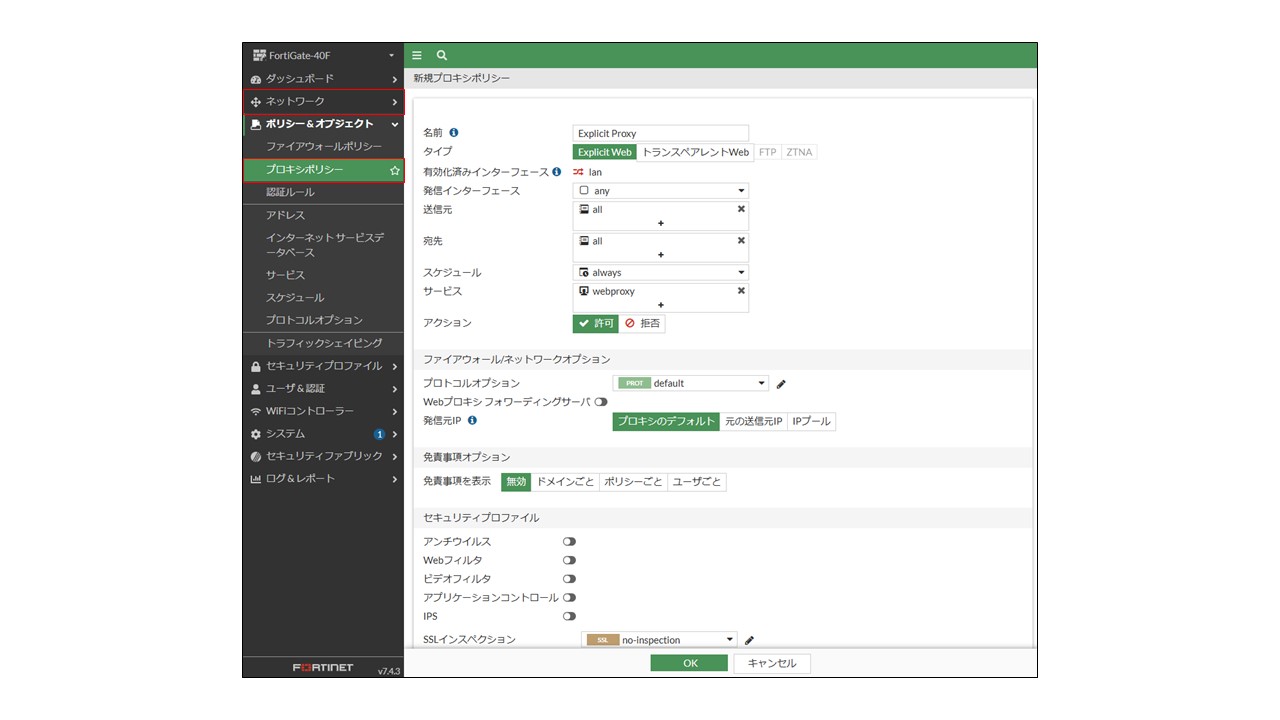Click the green OK button
This screenshot has height=720, width=1280.
(x=689, y=663)
